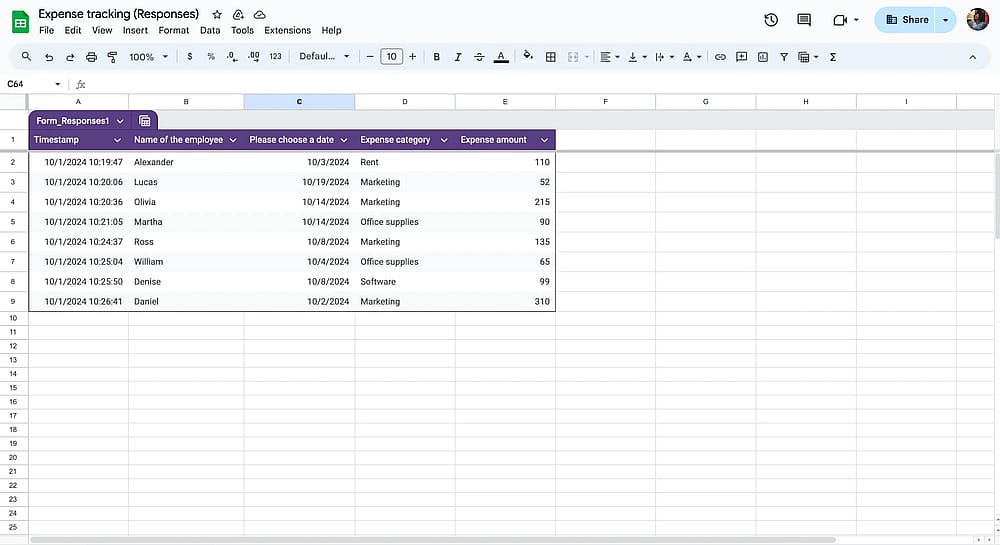Screen dimensions: 1000x545
Task: Toggle italic formatting
Action: click(x=457, y=57)
